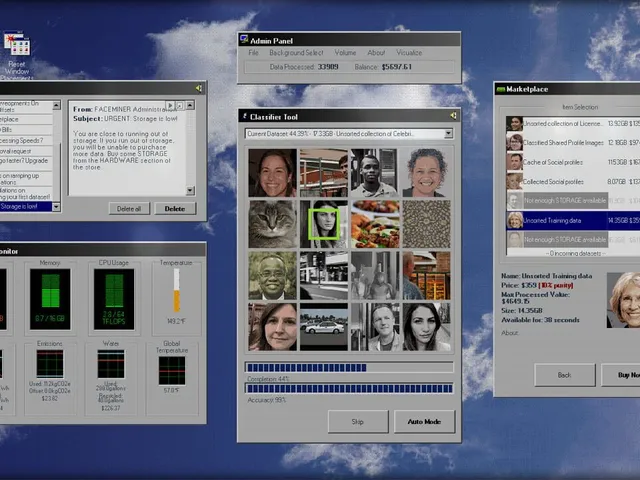Open the Volume menu in Admin Panel
The width and height of the screenshot is (640, 480).
click(x=345, y=53)
